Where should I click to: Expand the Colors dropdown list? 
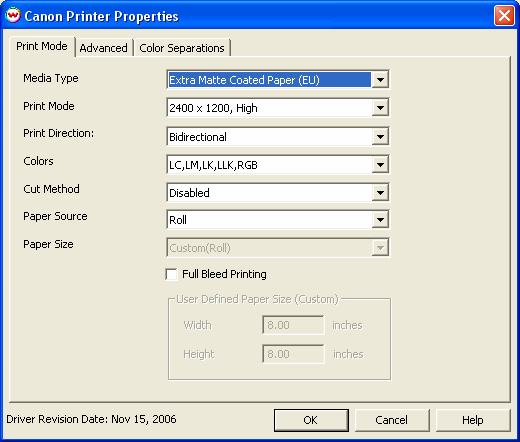point(380,165)
